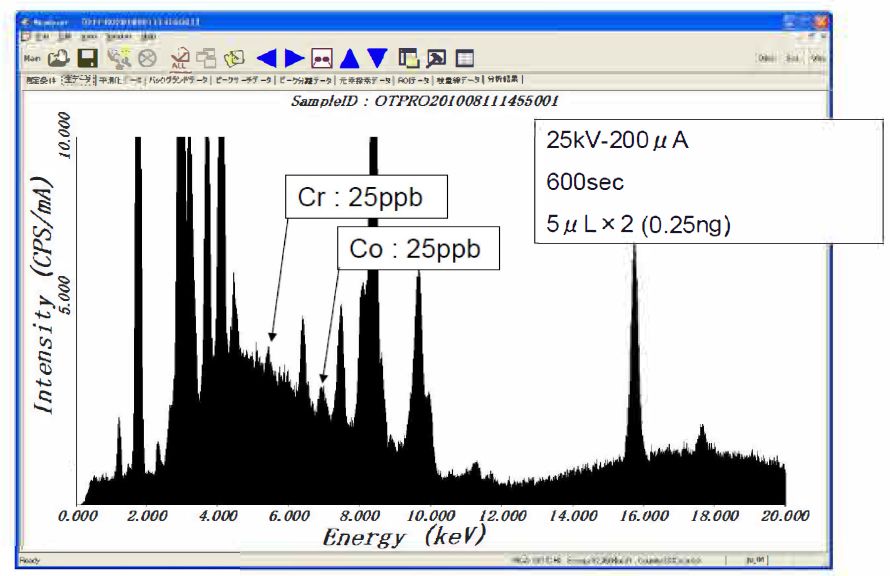Click the 6.000 keV tick label

(x=289, y=516)
